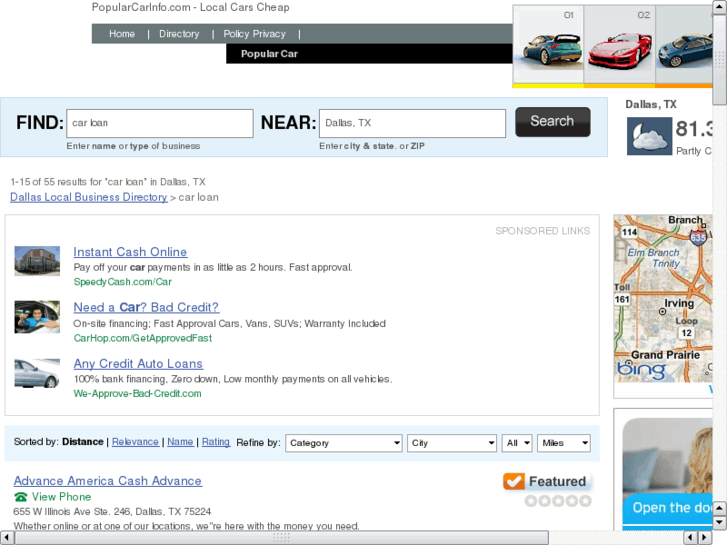Visit CarHop.com/GetApprovedFast link
727x545 pixels.
(x=143, y=338)
